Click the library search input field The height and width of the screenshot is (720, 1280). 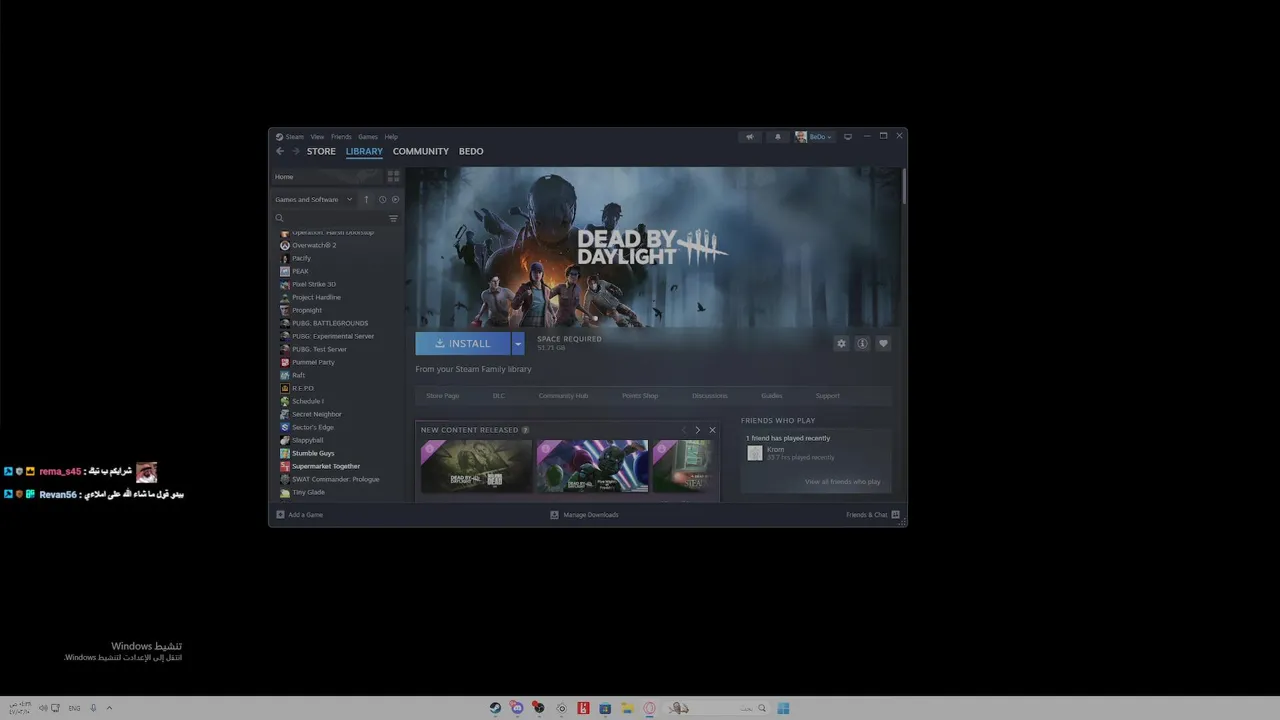tap(335, 218)
